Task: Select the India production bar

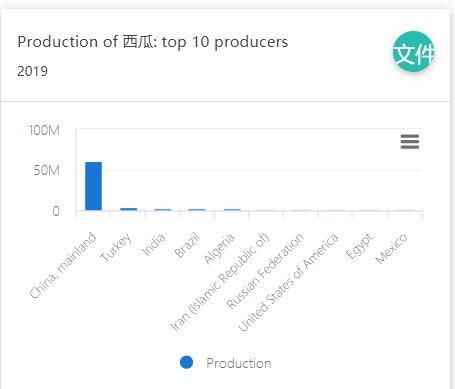Action: (x=163, y=210)
